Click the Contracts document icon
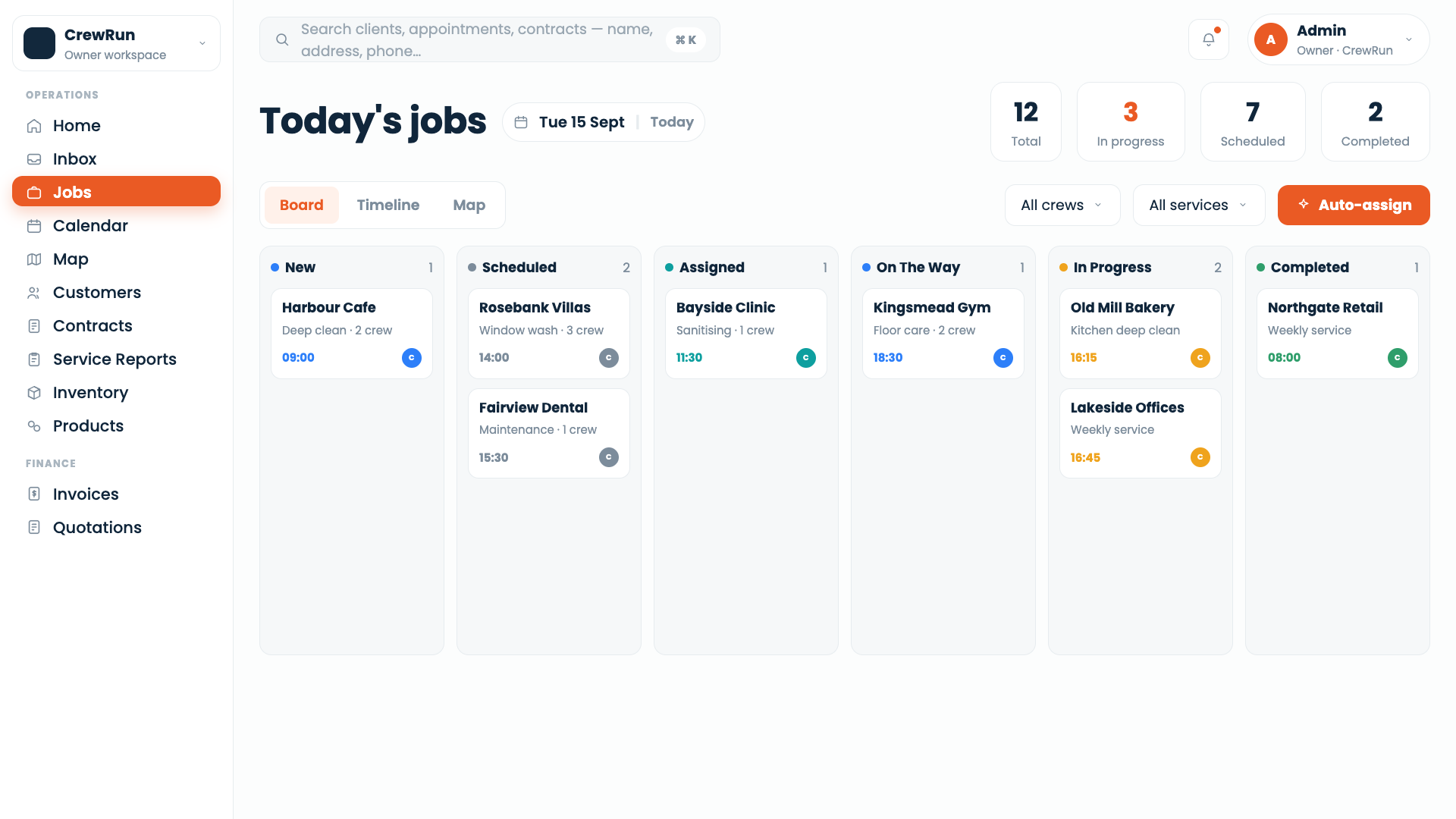Viewport: 1456px width, 819px height. [34, 326]
